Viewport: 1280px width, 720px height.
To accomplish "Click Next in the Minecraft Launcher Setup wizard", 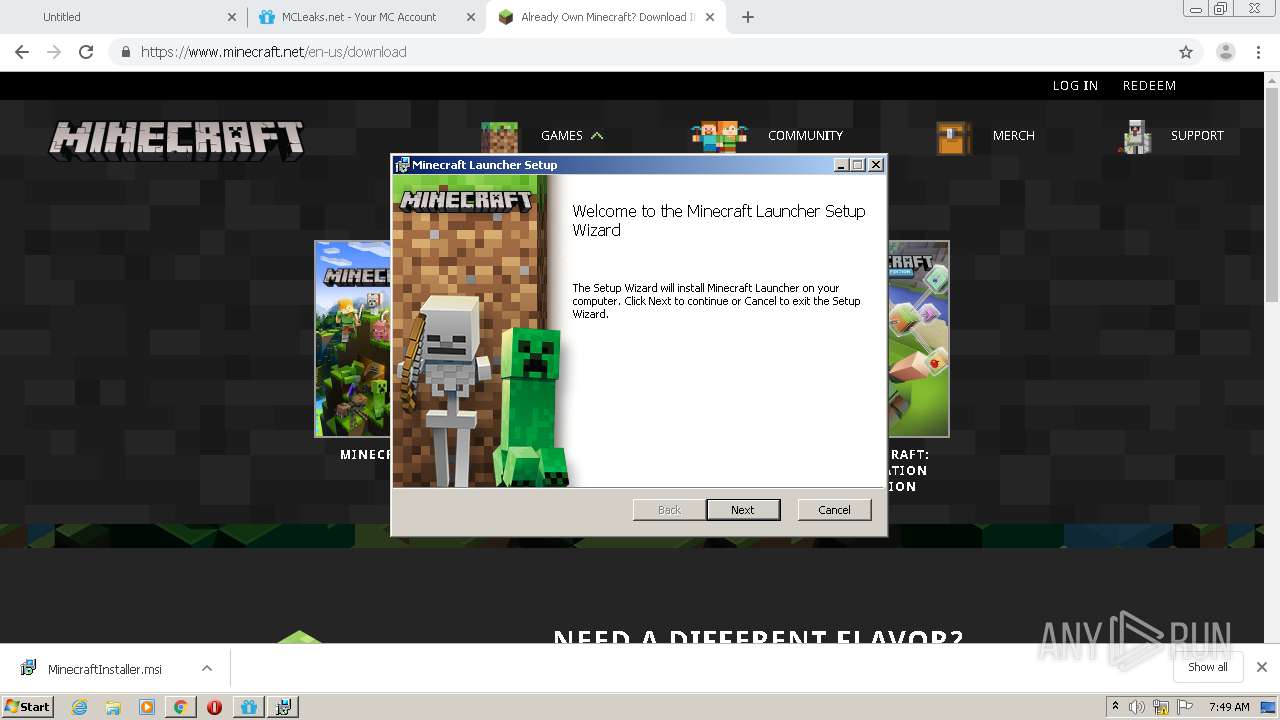I will [742, 510].
